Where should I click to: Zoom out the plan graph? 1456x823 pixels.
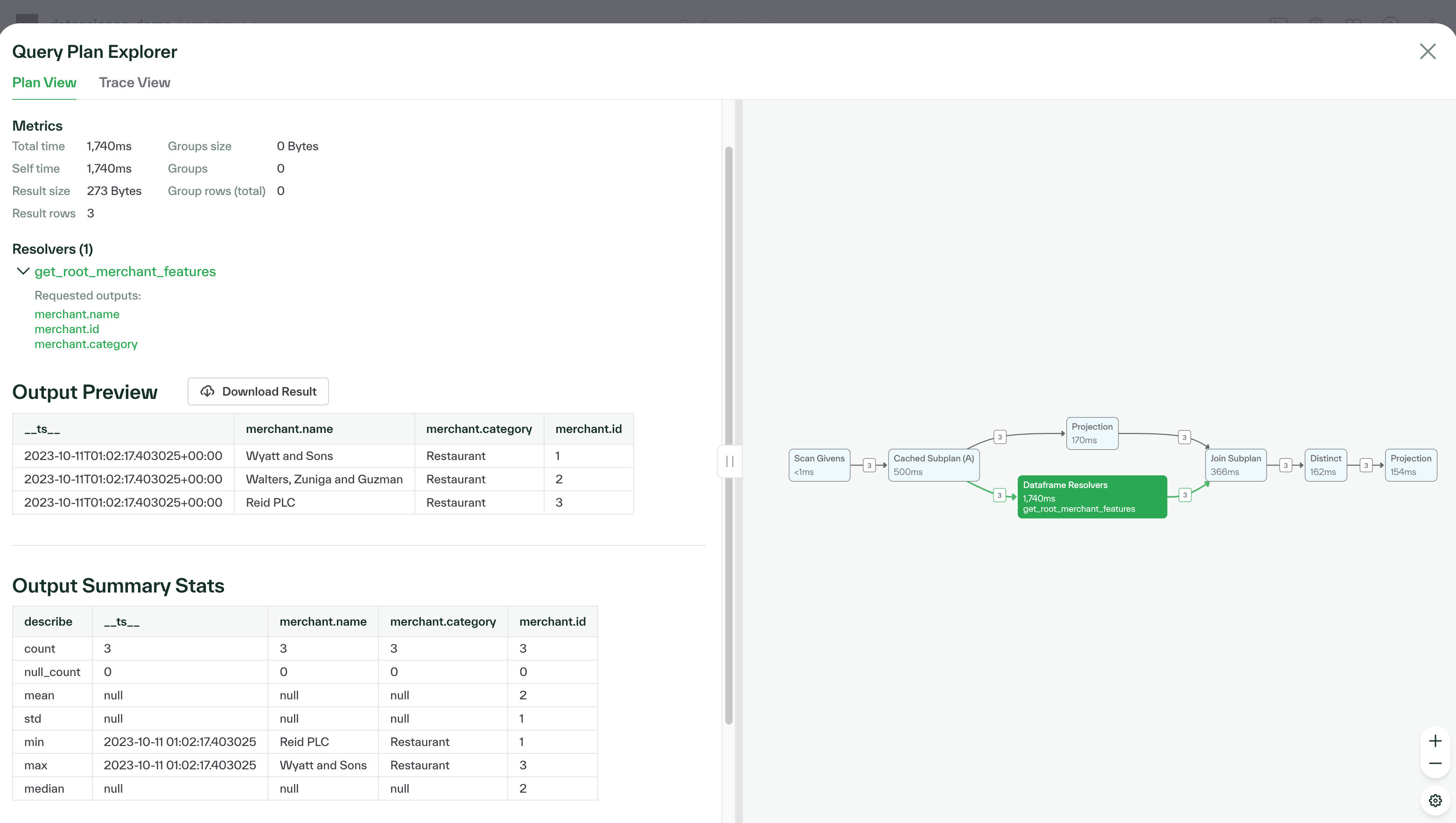[1435, 764]
